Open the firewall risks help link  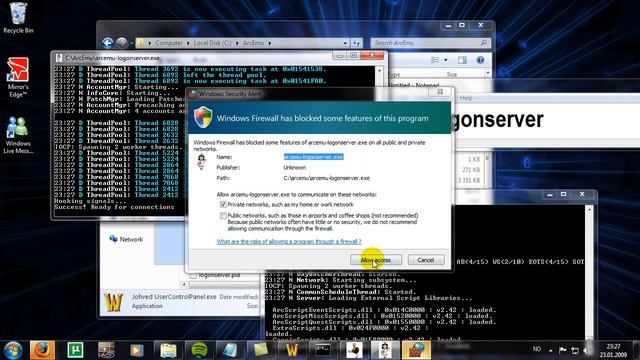tap(289, 242)
